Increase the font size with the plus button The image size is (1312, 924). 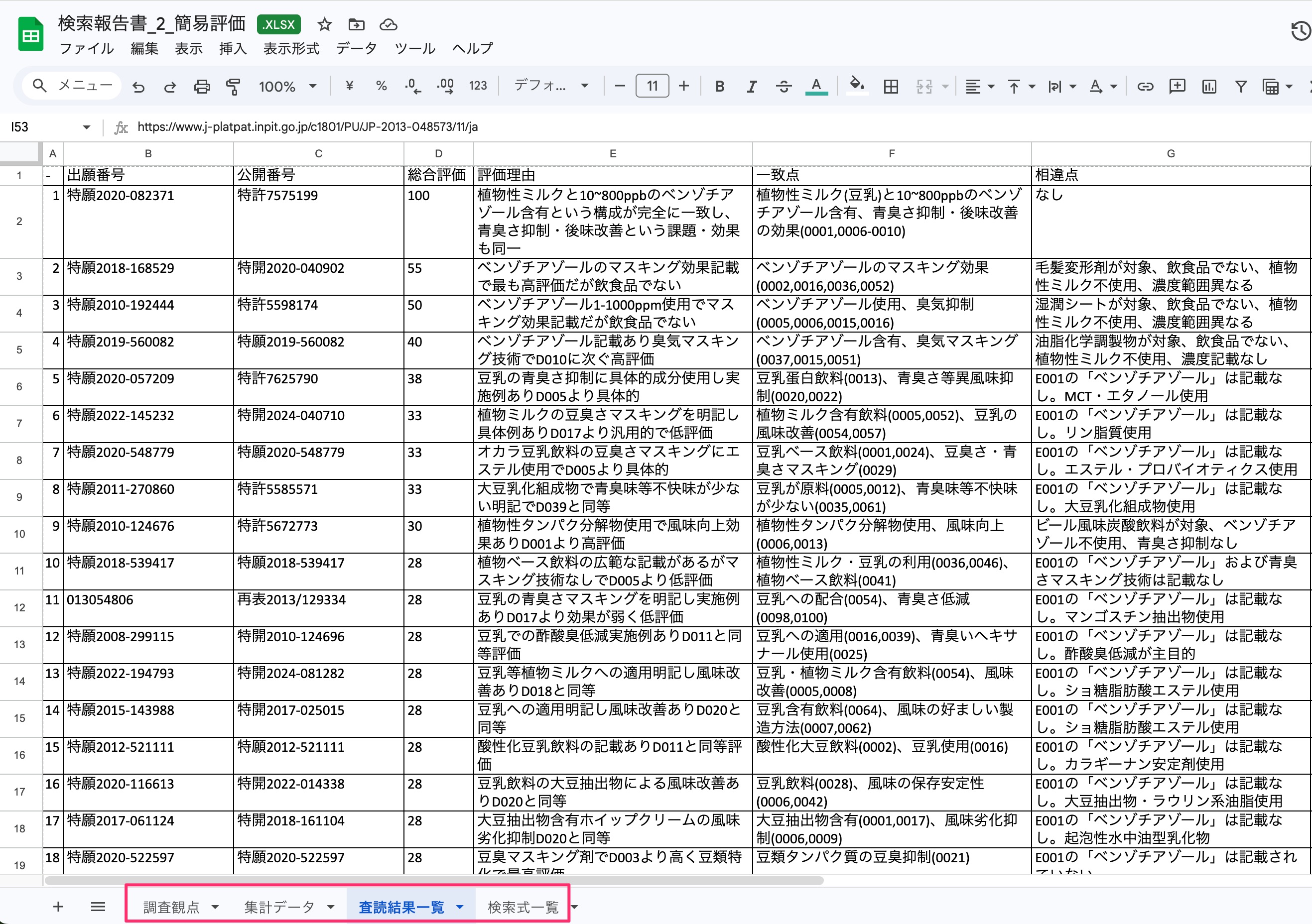click(683, 86)
